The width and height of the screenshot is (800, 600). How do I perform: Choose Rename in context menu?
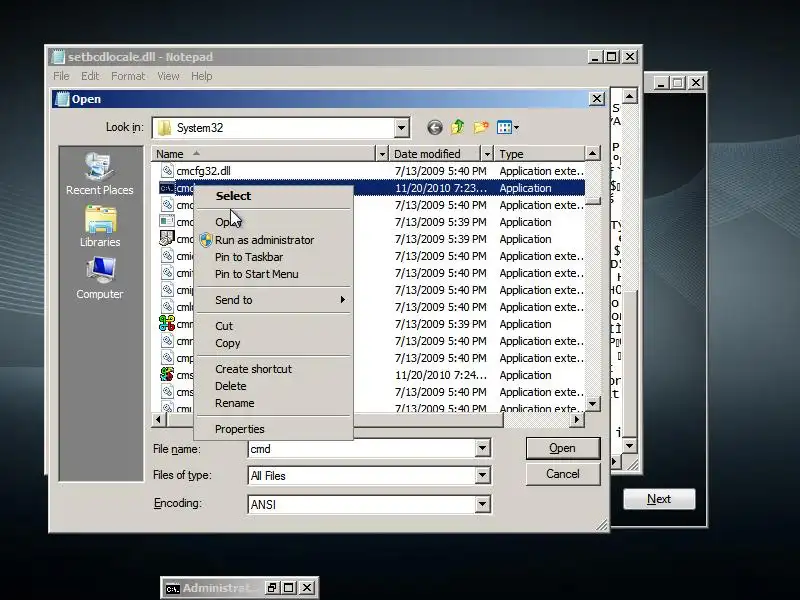point(235,403)
